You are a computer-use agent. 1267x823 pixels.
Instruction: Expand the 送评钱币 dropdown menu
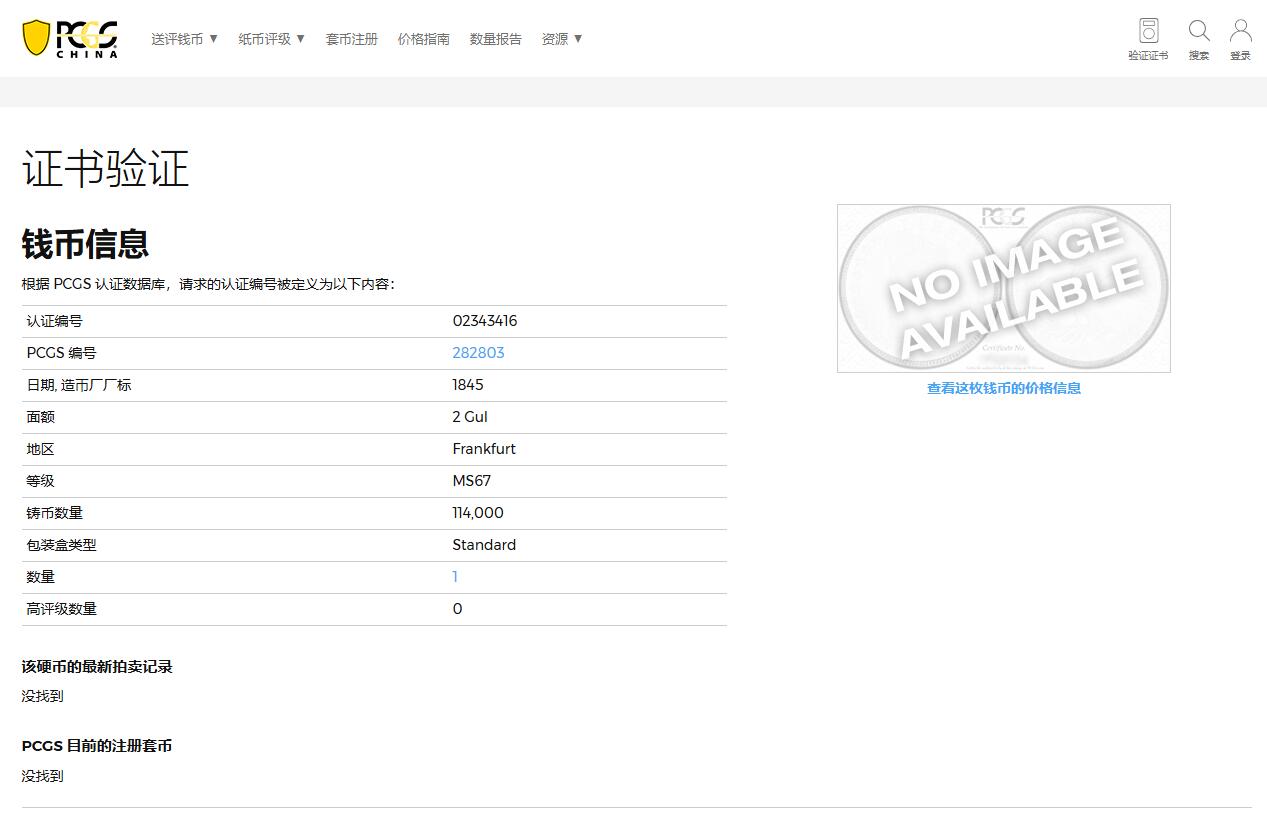(185, 39)
